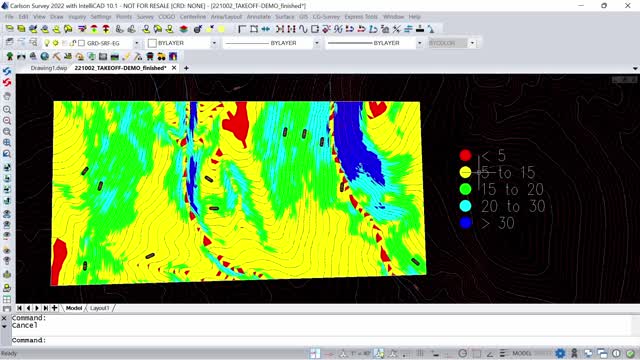The width and height of the screenshot is (640, 360).
Task: Toggle the layer lock icon
Action: pos(73,43)
